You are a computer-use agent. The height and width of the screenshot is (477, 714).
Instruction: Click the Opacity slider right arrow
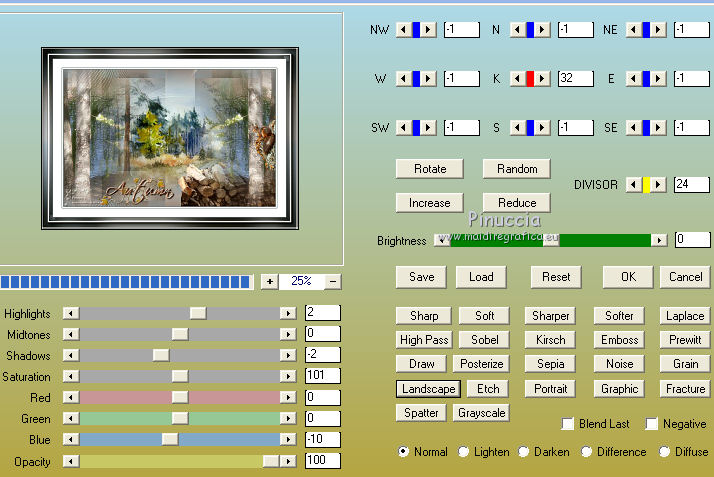(x=288, y=461)
